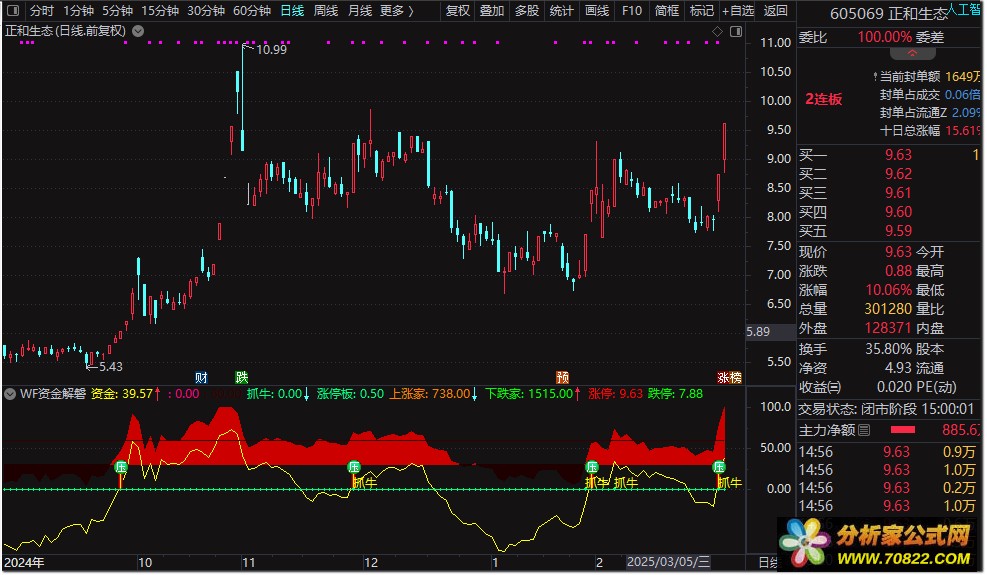
Task: Click the orange 预 forecast marker
Action: click(563, 377)
